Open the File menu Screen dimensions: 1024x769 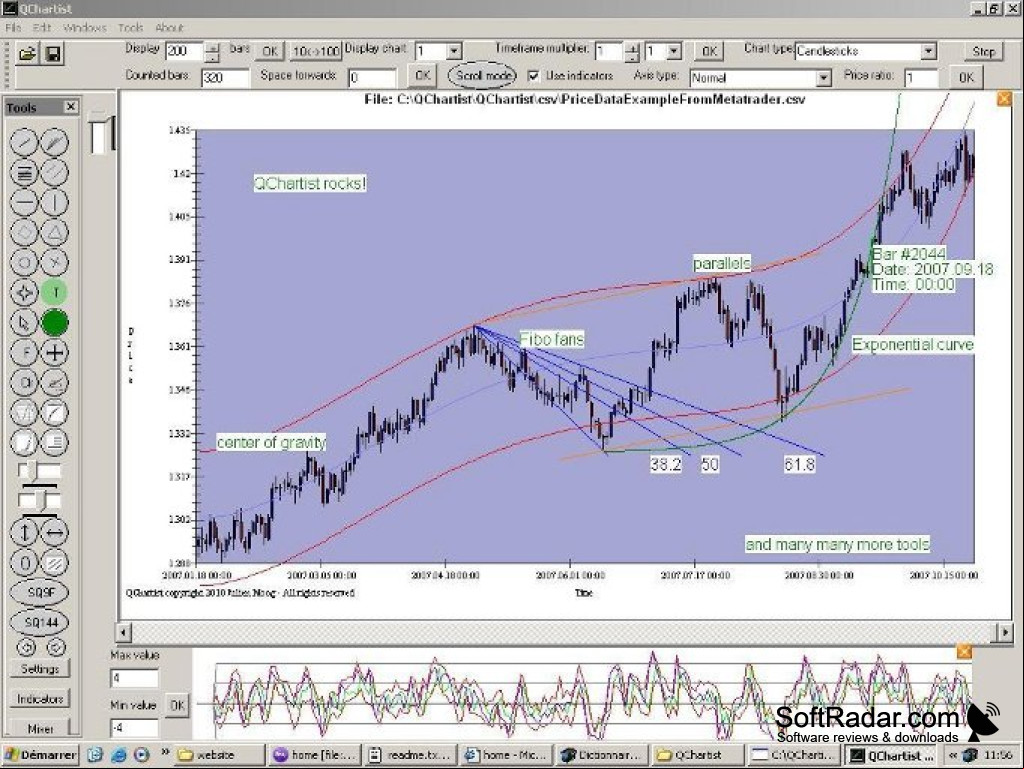[13, 27]
